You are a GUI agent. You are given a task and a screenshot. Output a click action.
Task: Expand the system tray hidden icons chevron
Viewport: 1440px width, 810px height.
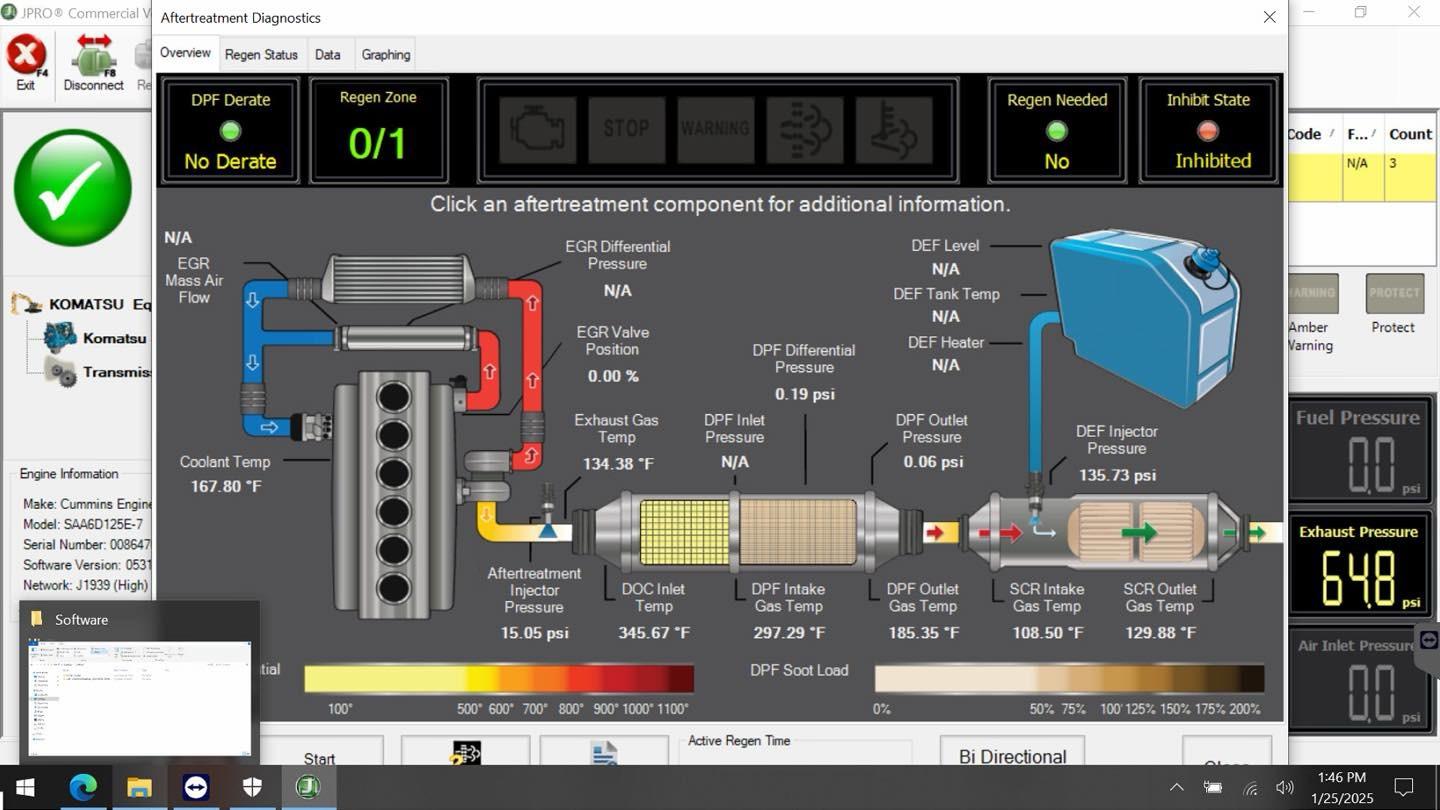coord(1176,788)
